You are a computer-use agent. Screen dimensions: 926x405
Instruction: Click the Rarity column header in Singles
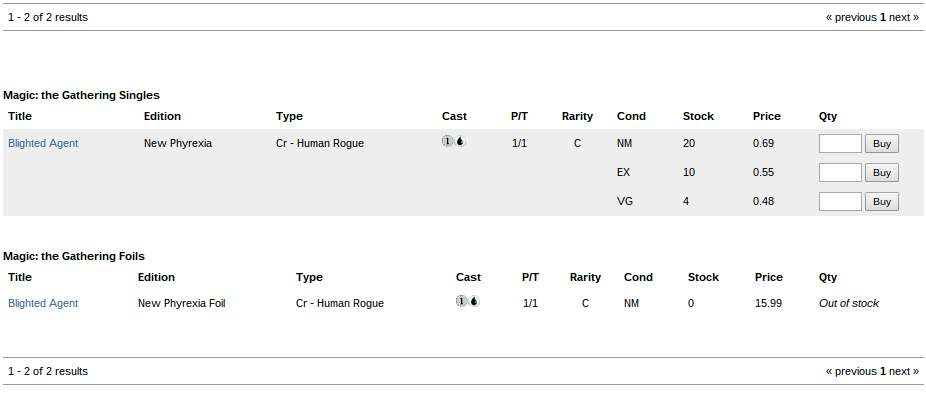(x=577, y=116)
